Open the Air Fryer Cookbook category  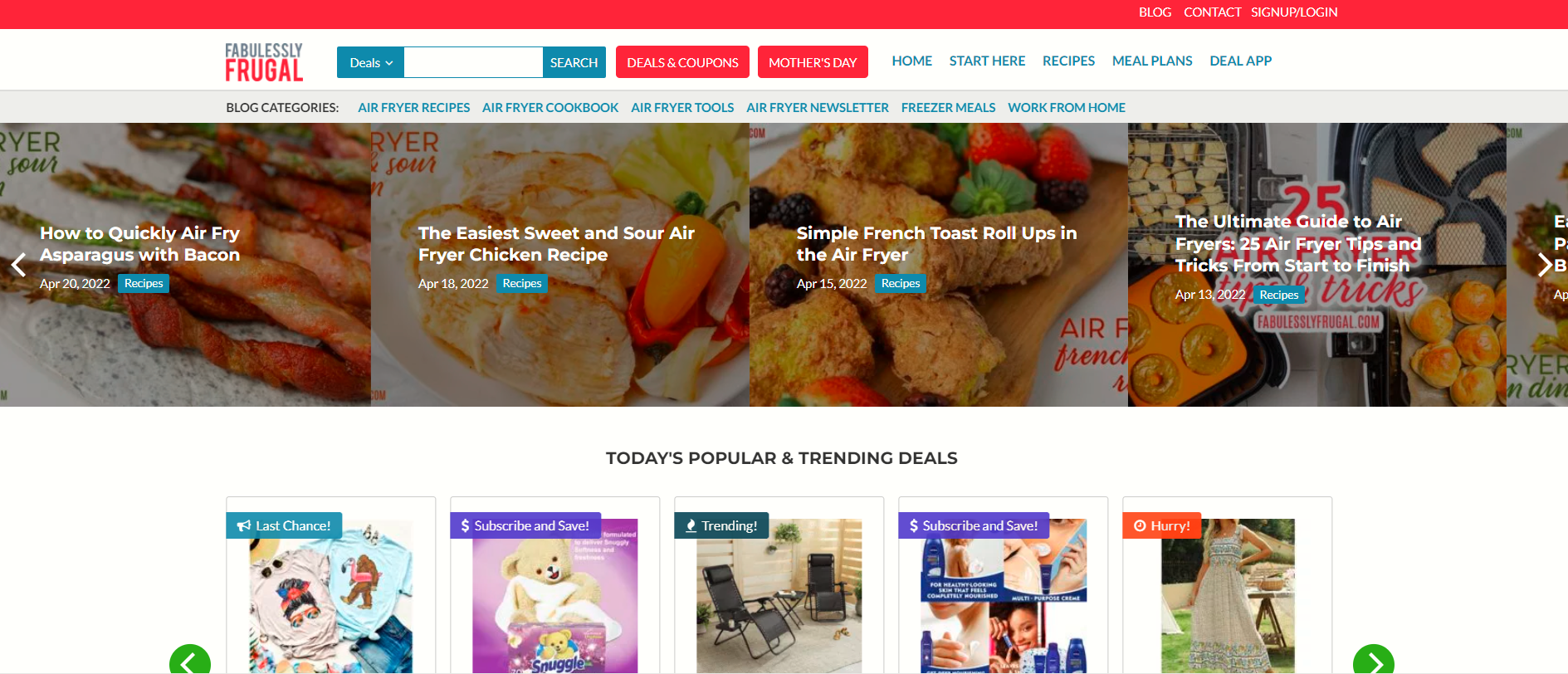point(550,107)
